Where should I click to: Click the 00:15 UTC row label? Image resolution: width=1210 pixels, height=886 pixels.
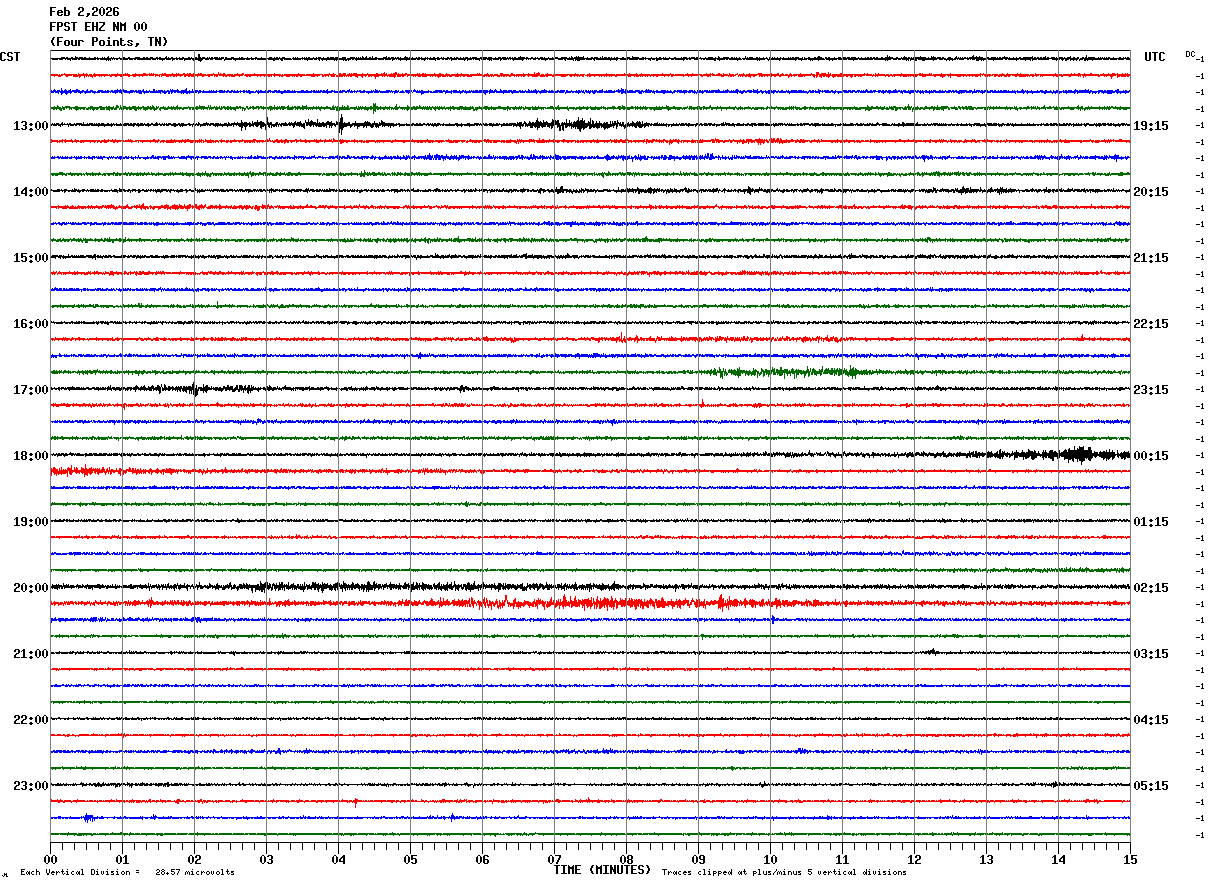click(1150, 456)
